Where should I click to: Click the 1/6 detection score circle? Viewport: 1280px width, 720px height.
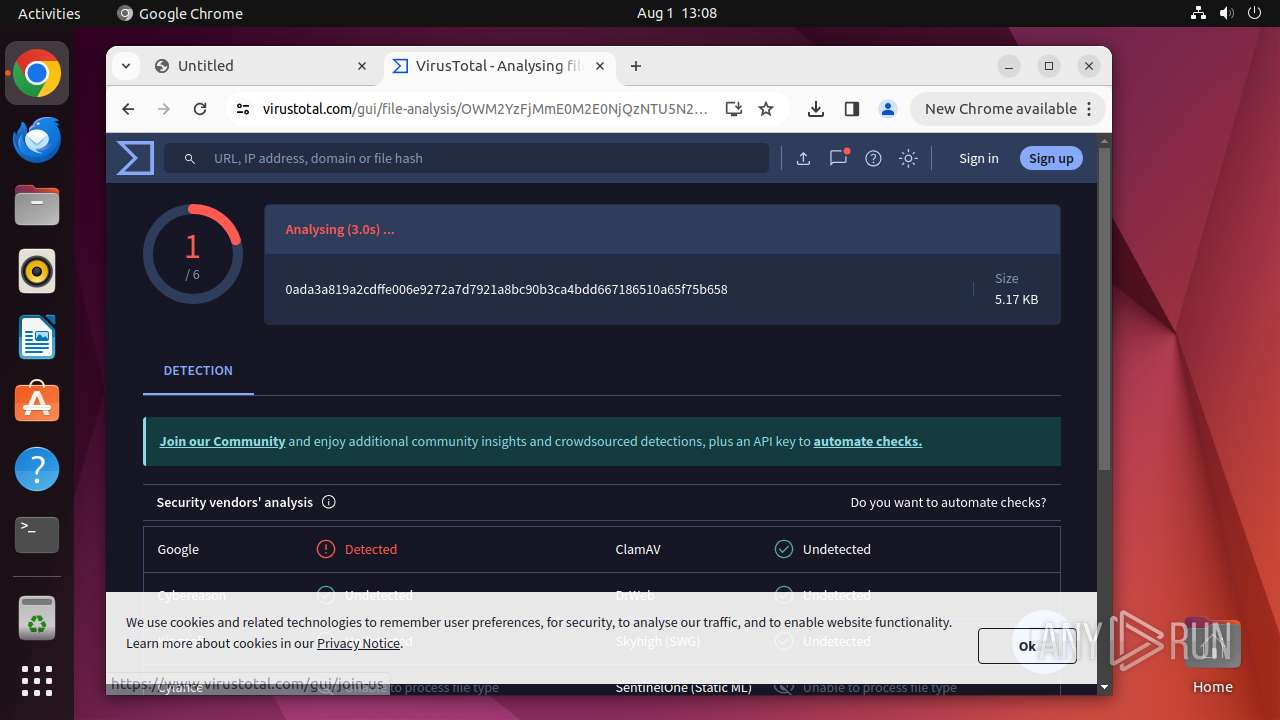pyautogui.click(x=193, y=254)
